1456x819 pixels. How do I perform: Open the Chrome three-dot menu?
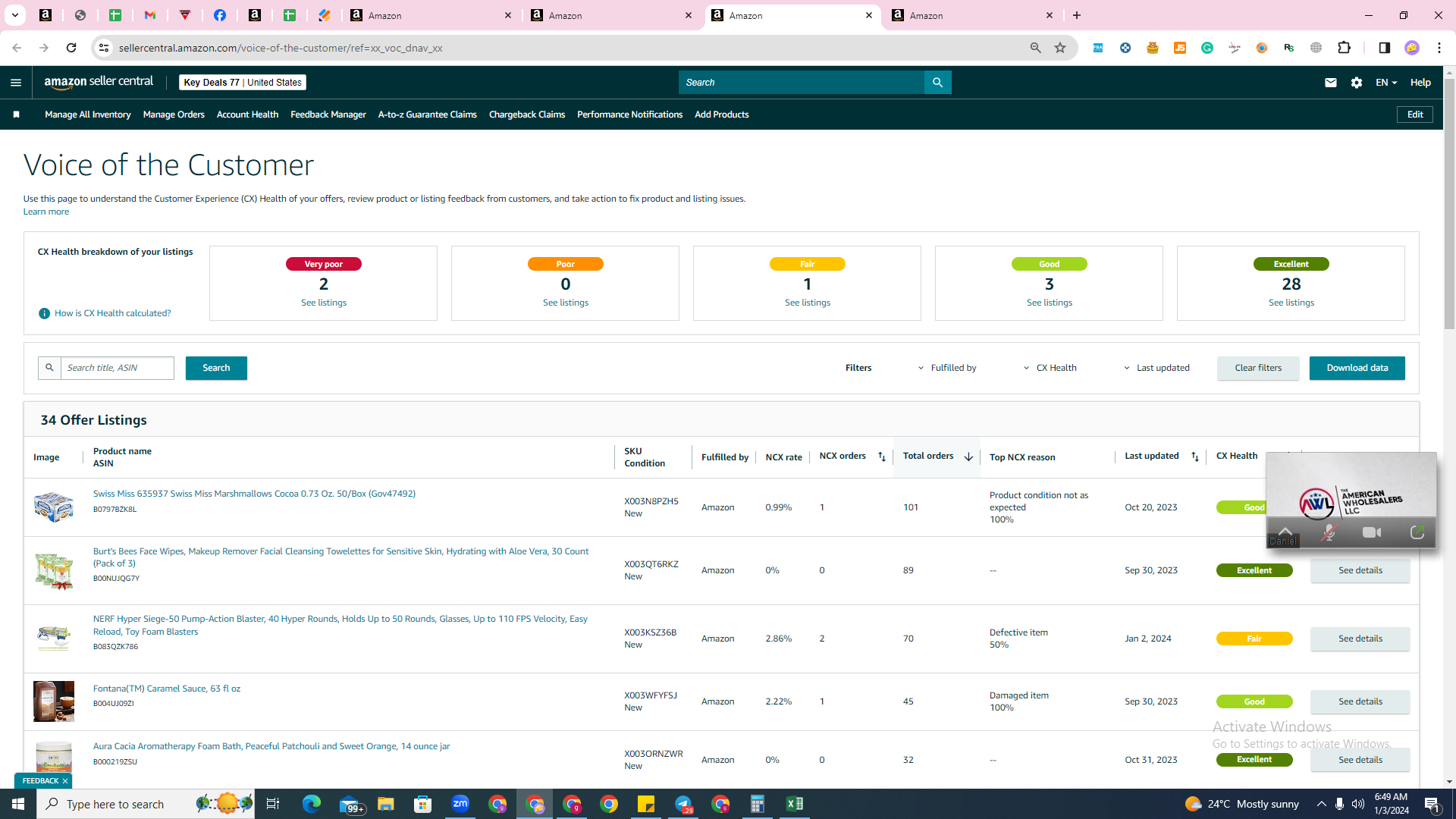(1439, 48)
